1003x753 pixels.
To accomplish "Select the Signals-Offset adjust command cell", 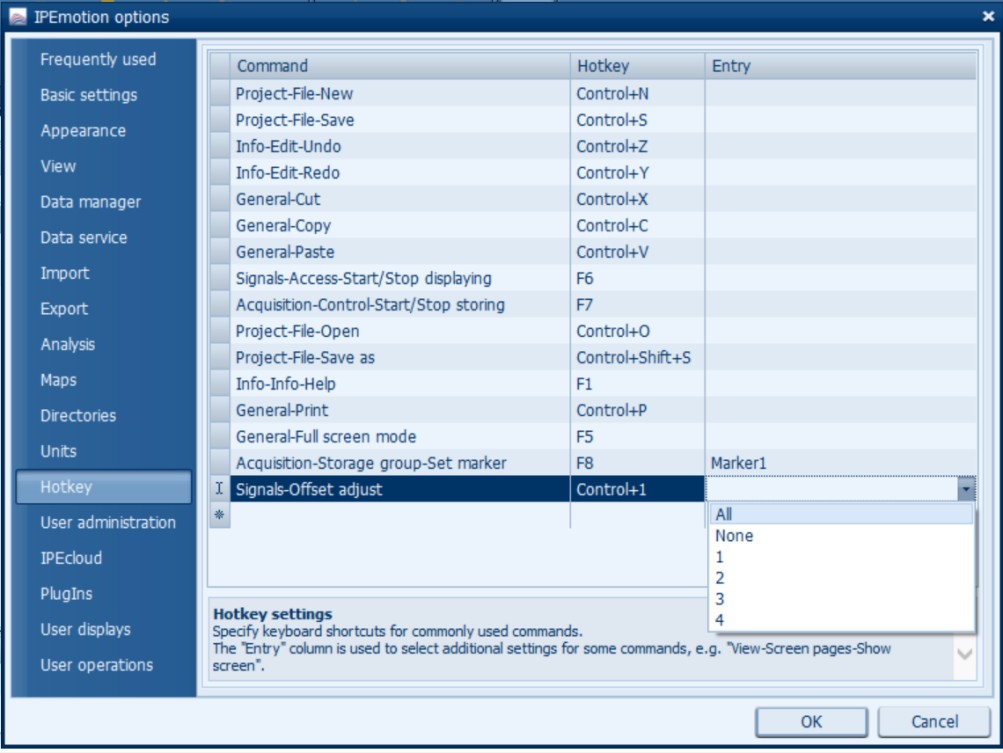I will [400, 489].
